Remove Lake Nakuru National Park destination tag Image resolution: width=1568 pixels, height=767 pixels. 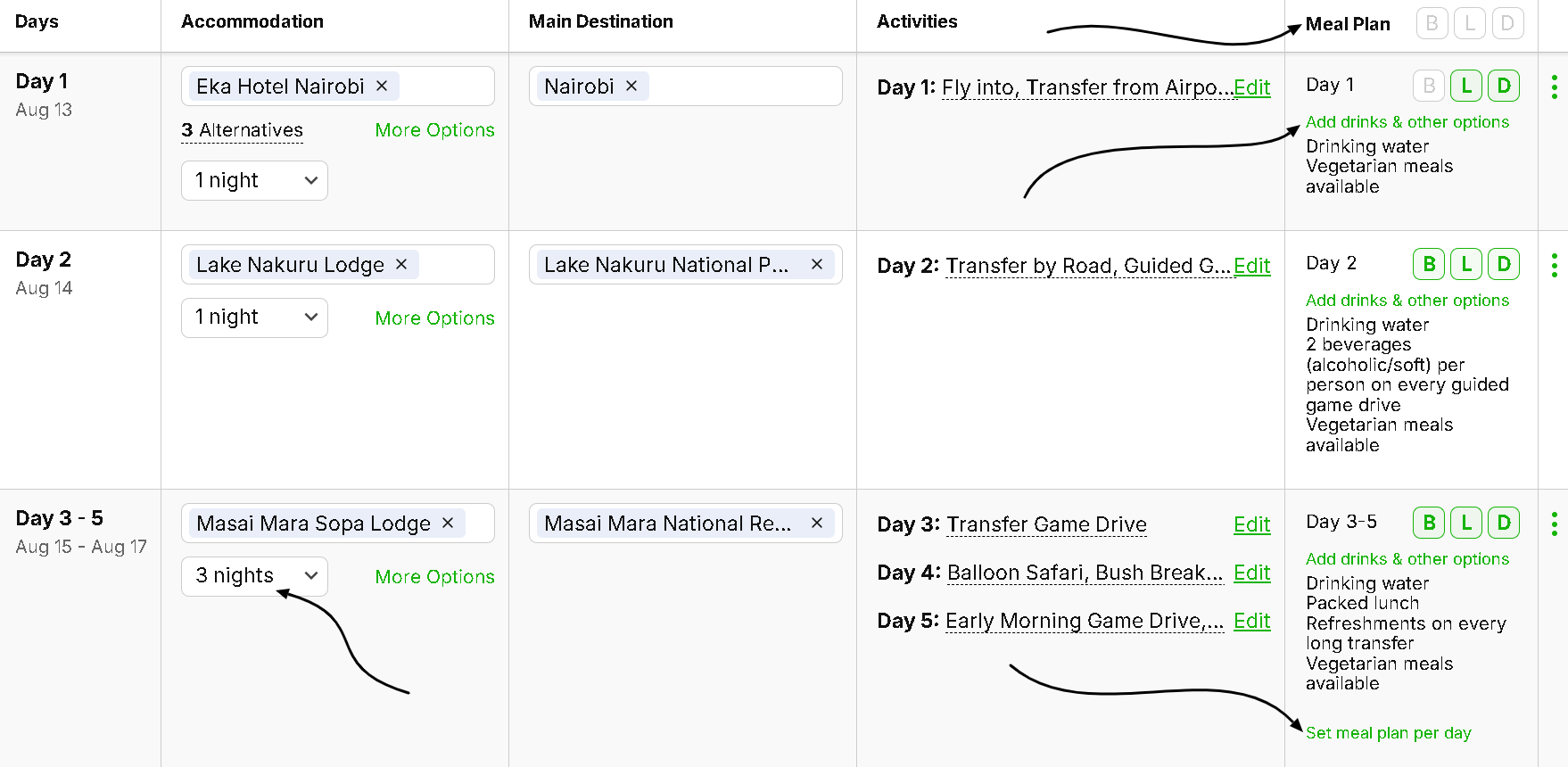point(816,264)
